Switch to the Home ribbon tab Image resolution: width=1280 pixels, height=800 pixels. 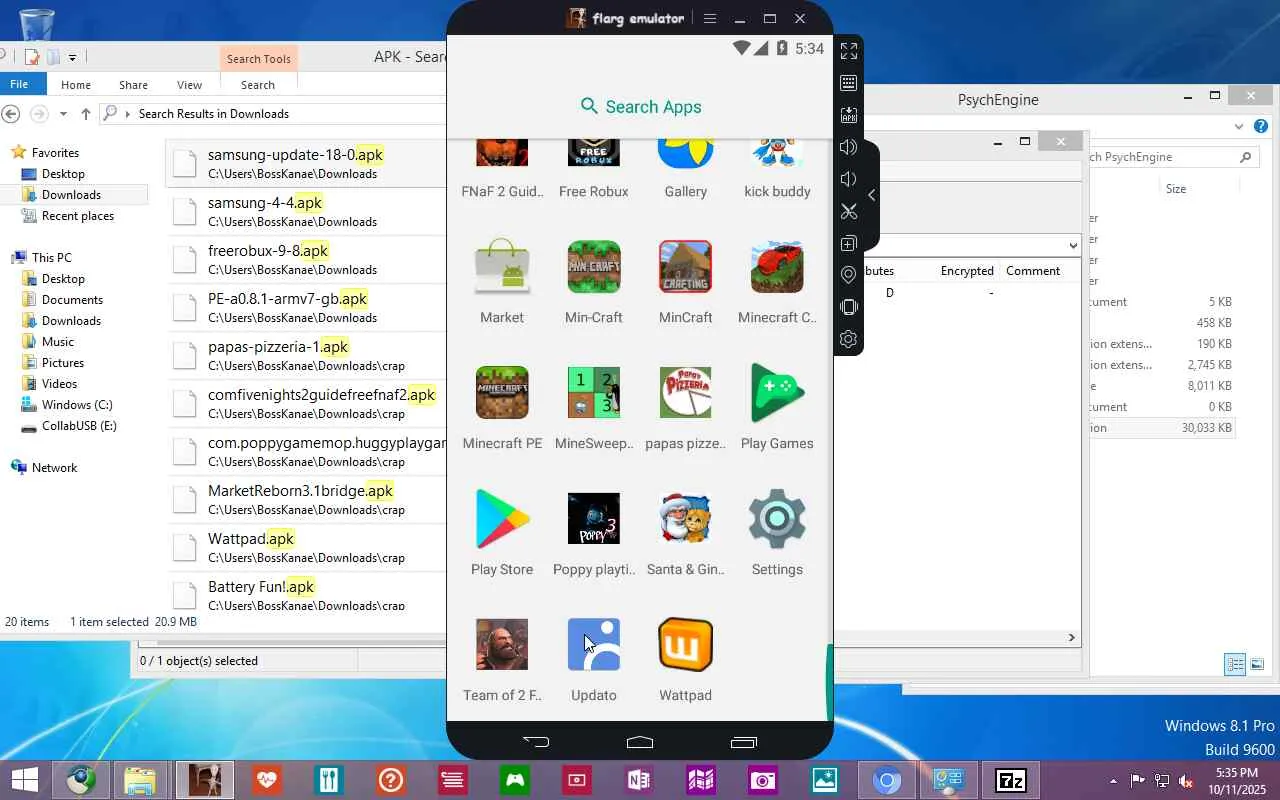[x=76, y=85]
